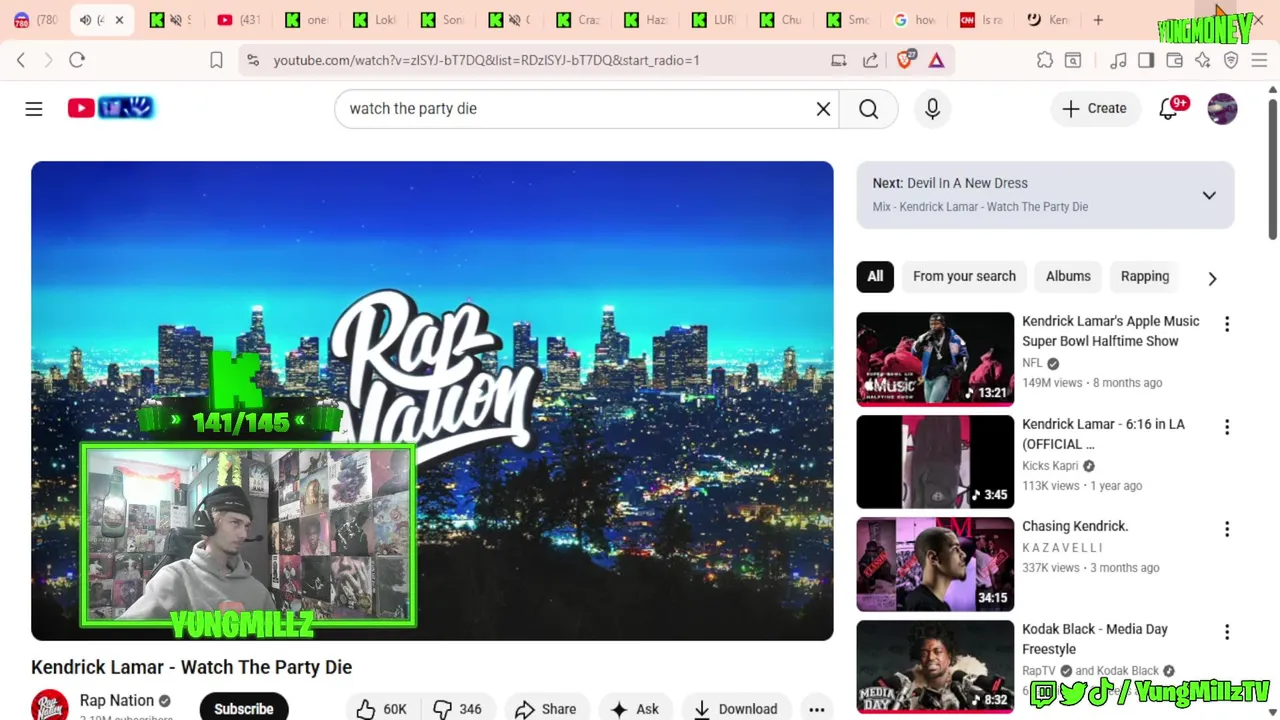Select the Albums filter chip

[x=1068, y=276]
